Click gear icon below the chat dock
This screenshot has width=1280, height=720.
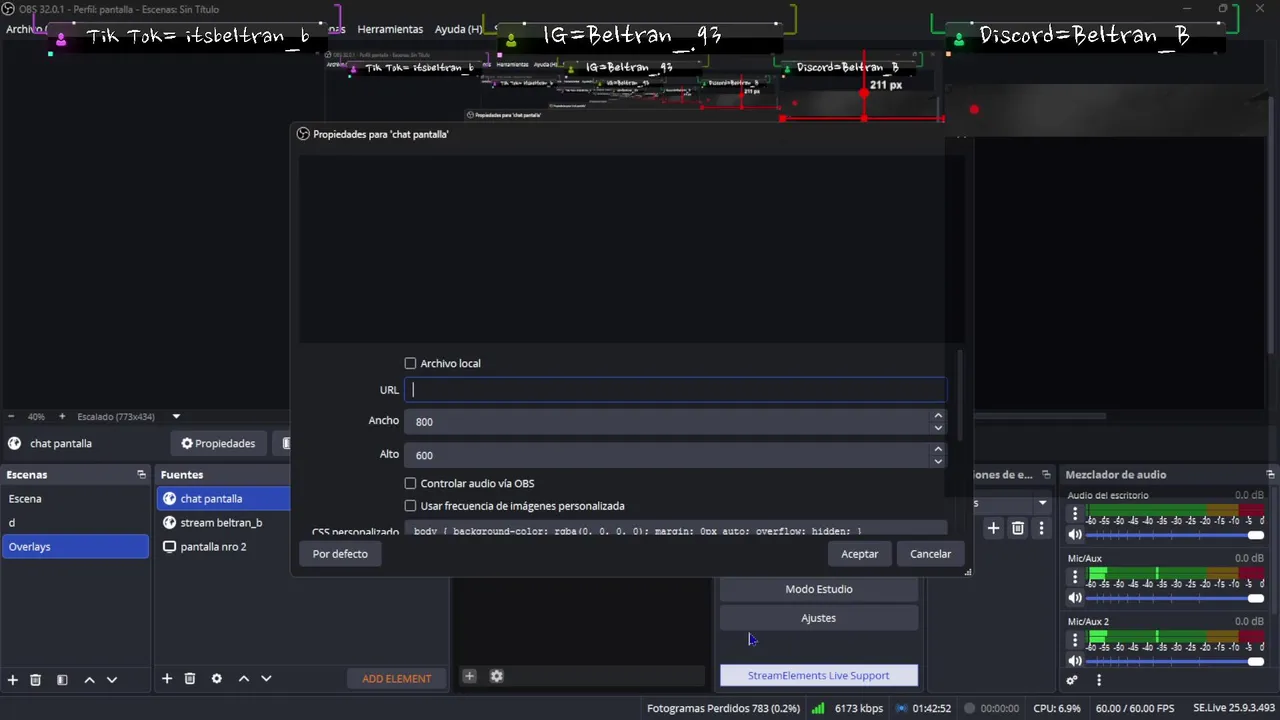click(496, 676)
